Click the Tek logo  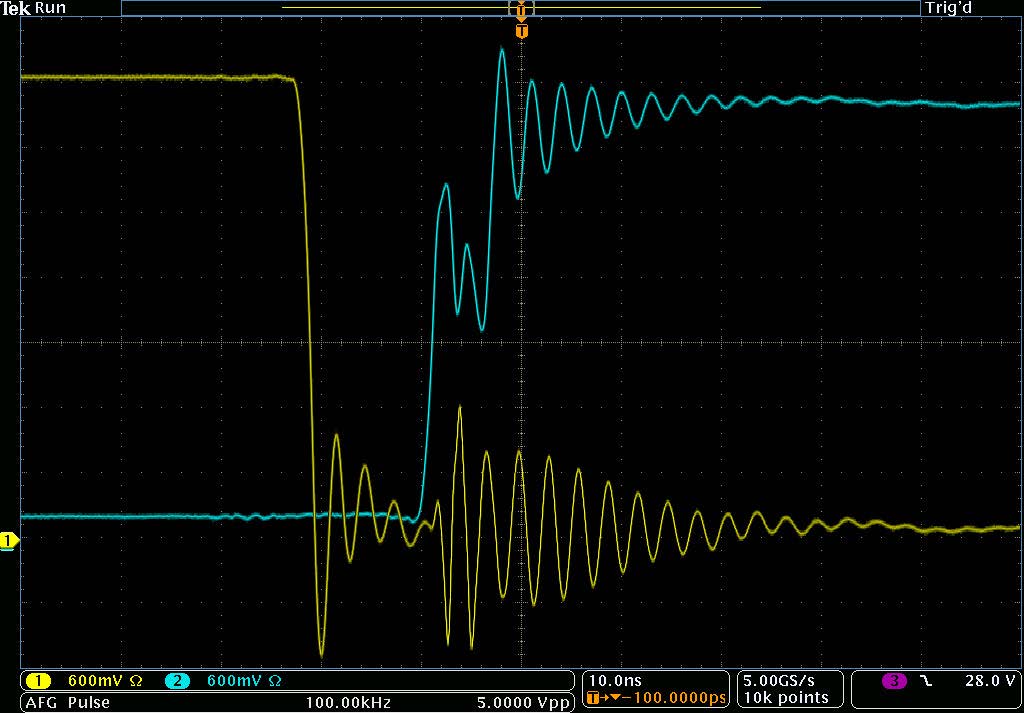coord(16,8)
